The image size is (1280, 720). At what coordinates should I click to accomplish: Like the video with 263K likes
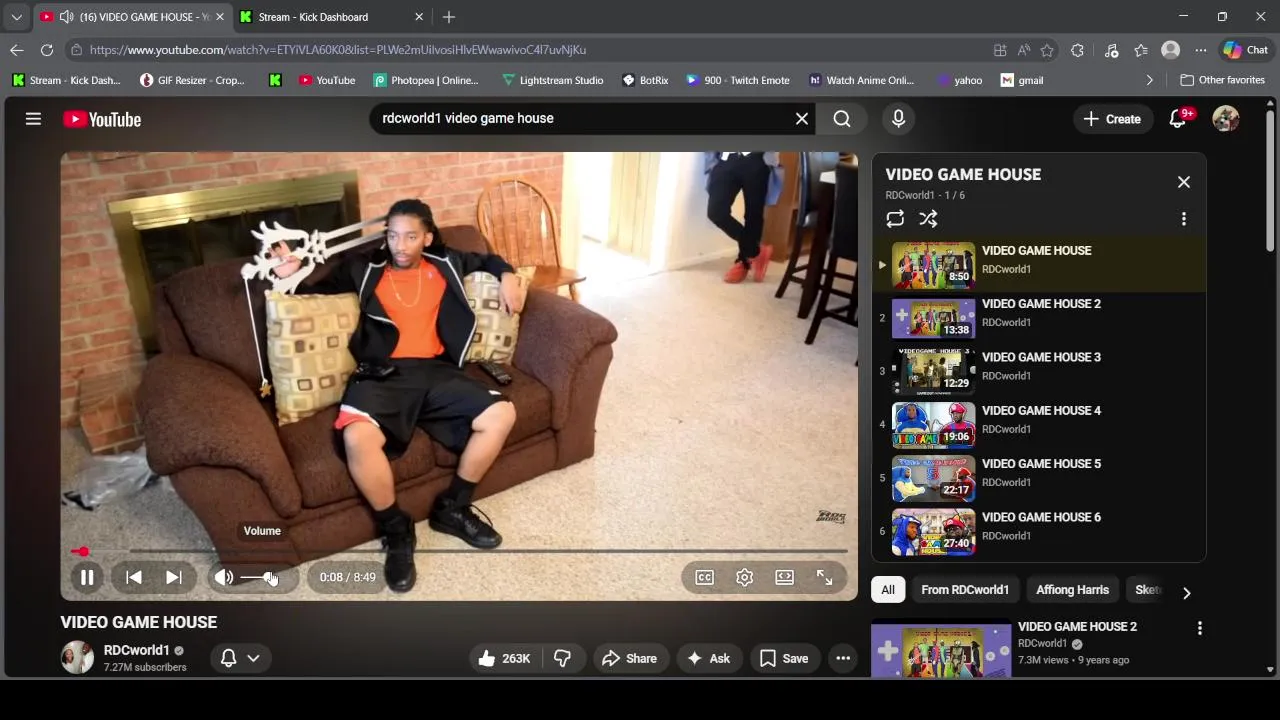(505, 658)
